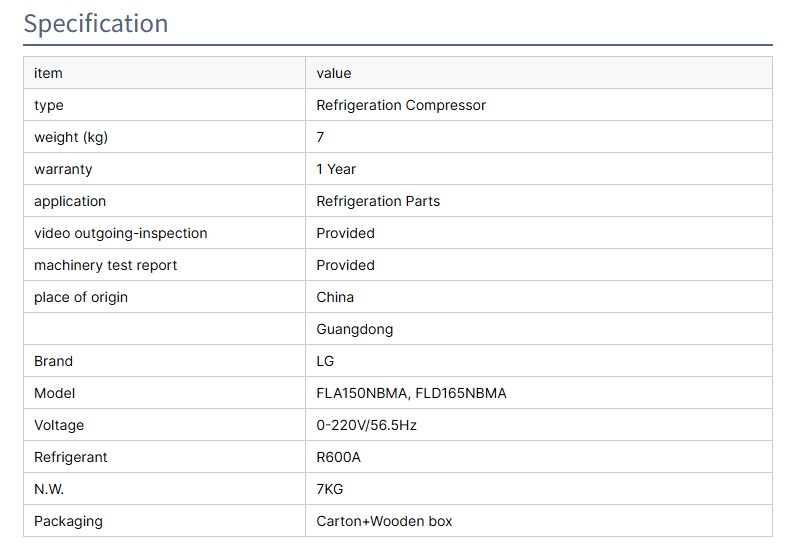Click the 'item' column header

[48, 73]
